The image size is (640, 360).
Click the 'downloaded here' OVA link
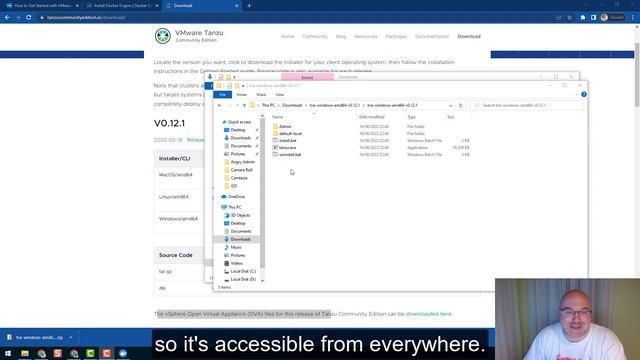pos(429,314)
